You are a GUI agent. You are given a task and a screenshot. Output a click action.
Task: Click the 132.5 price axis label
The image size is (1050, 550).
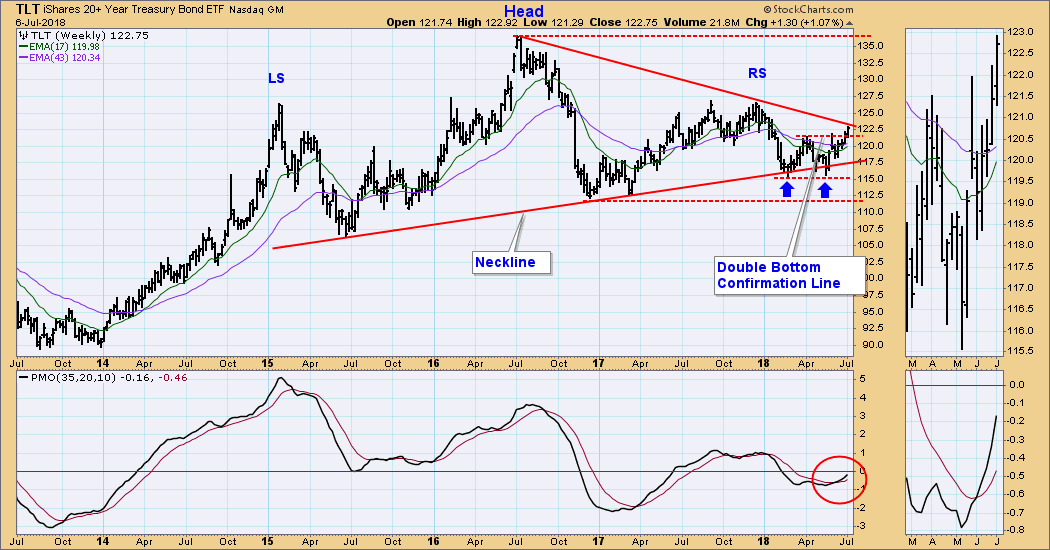click(871, 62)
